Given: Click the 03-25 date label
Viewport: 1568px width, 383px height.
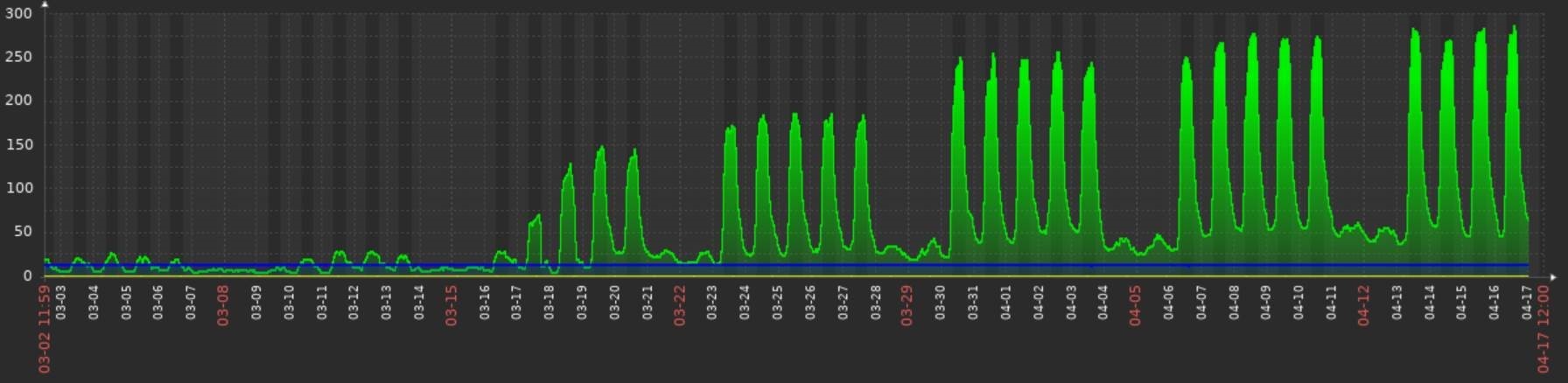Looking at the screenshot, I should coord(777,302).
